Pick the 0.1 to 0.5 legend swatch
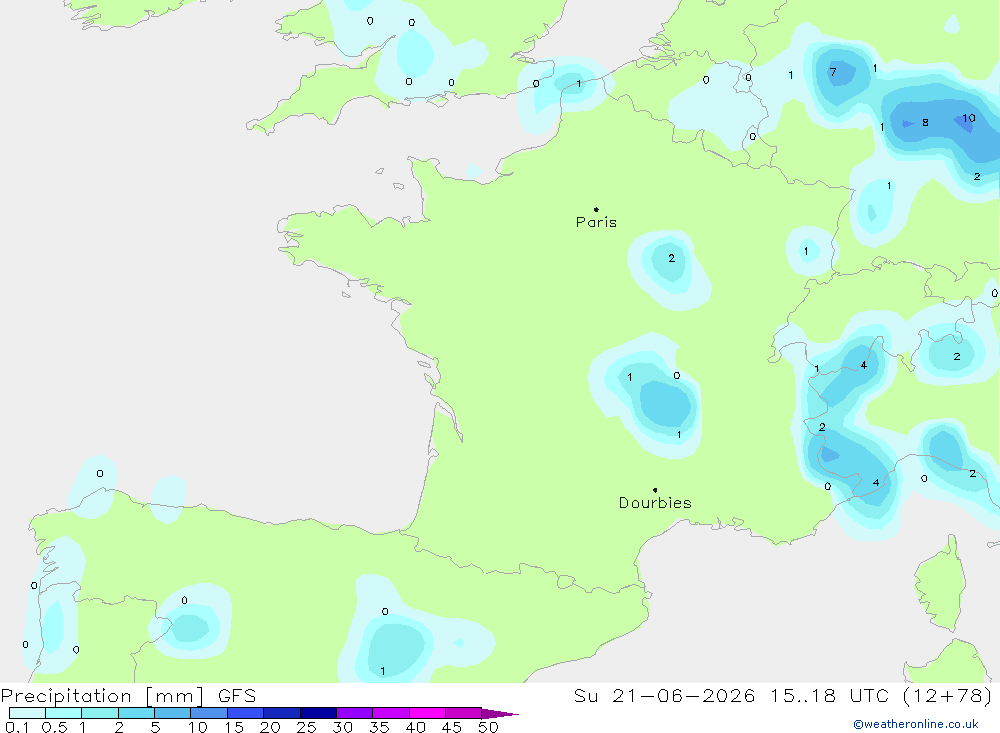1000x733 pixels. (27, 713)
